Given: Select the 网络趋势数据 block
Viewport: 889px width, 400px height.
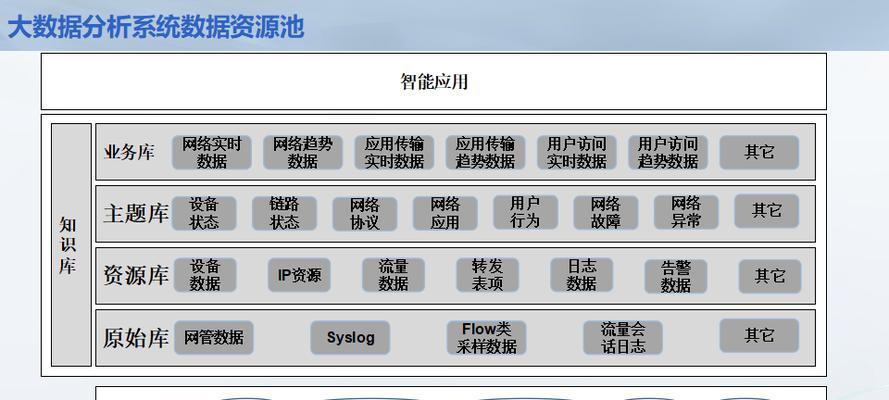Looking at the screenshot, I should pyautogui.click(x=303, y=152).
